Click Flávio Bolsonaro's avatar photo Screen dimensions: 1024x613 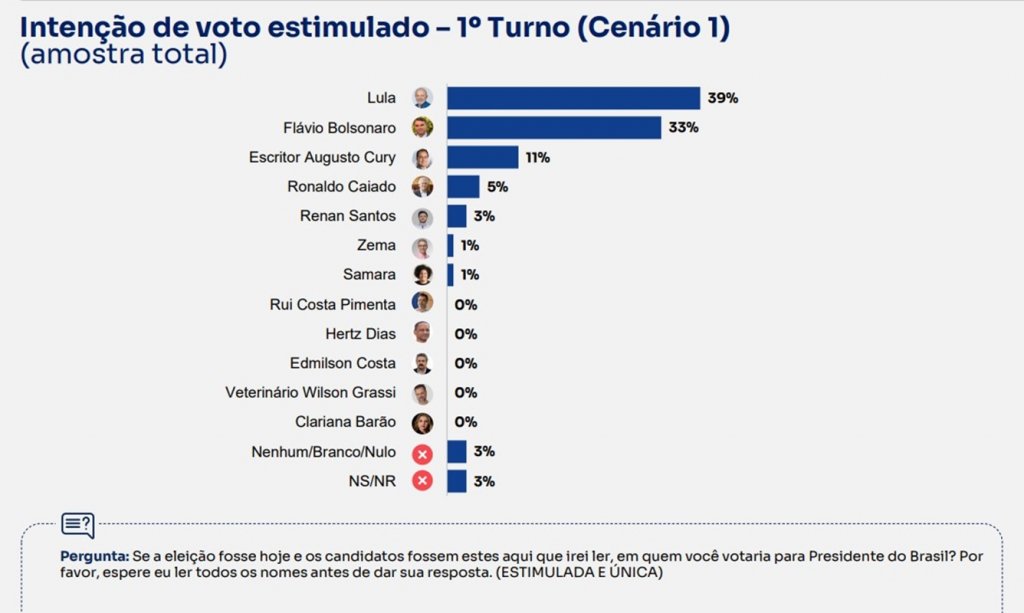[423, 127]
